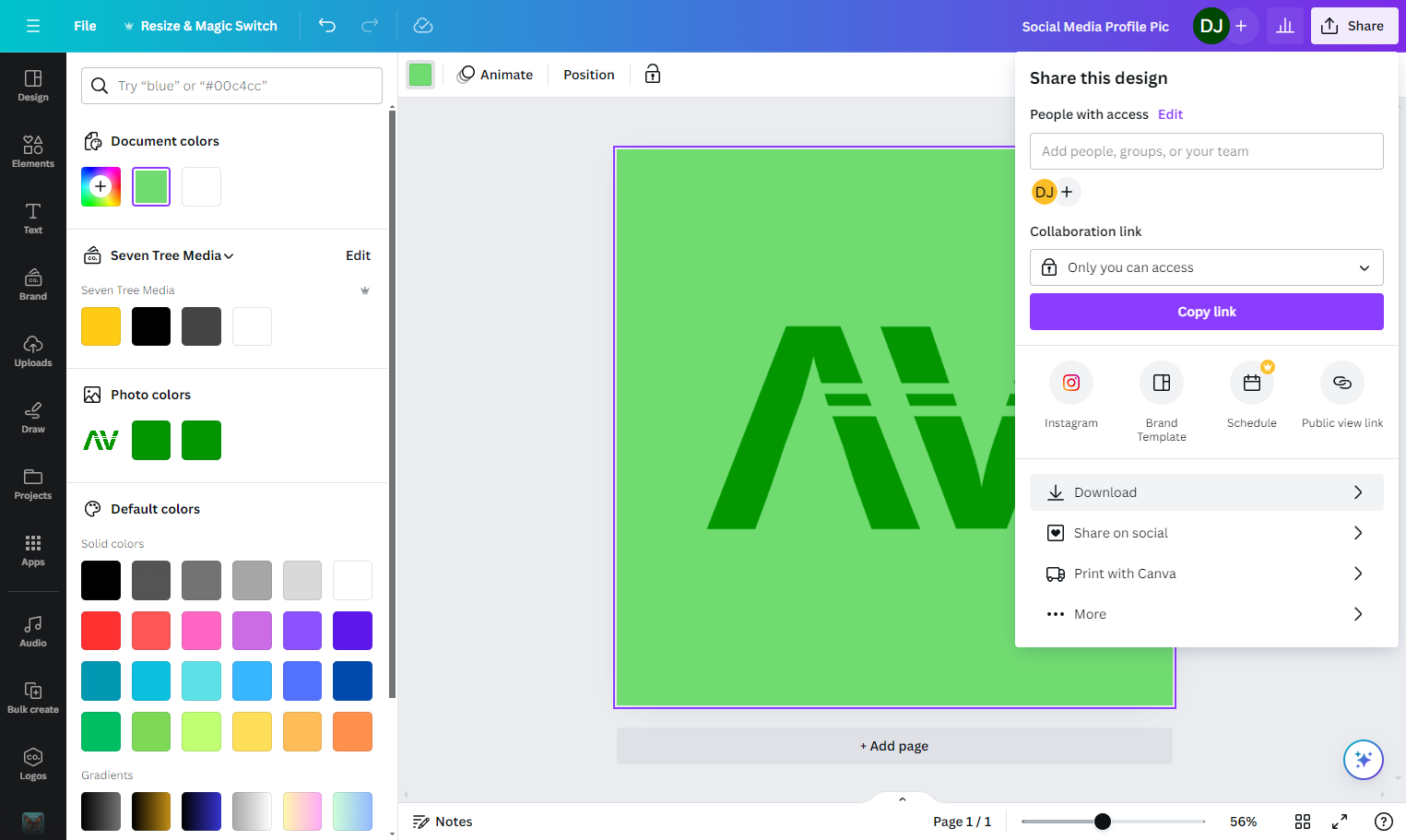Open the File menu
Screen dimensions: 1406x840
tap(85, 26)
